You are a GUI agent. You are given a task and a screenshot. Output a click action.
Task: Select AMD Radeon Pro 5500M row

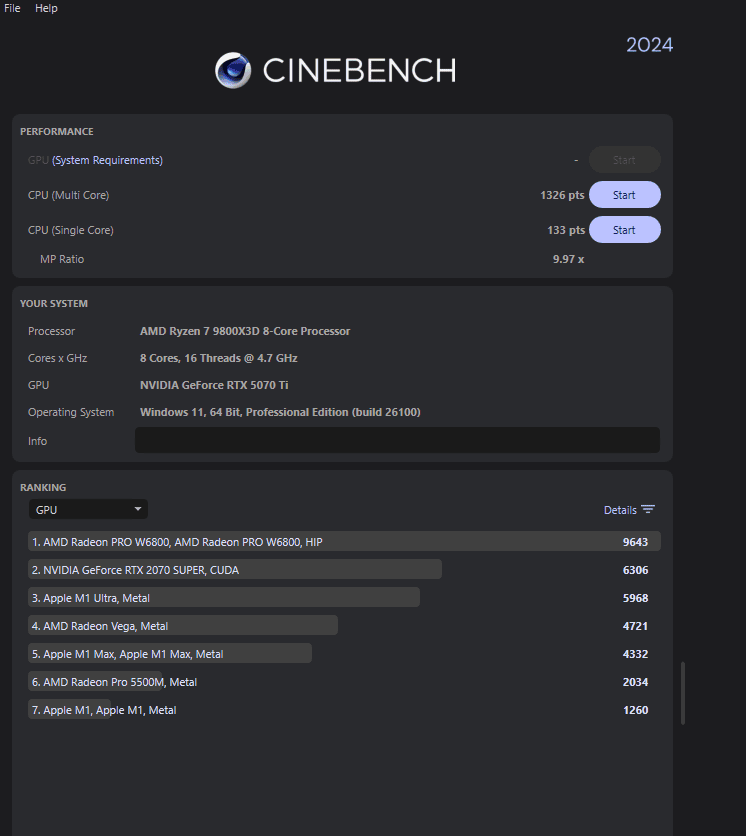tap(344, 681)
